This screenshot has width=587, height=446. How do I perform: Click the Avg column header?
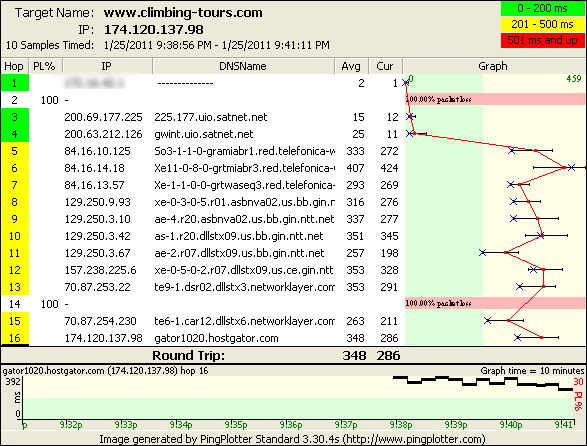pyautogui.click(x=351, y=66)
